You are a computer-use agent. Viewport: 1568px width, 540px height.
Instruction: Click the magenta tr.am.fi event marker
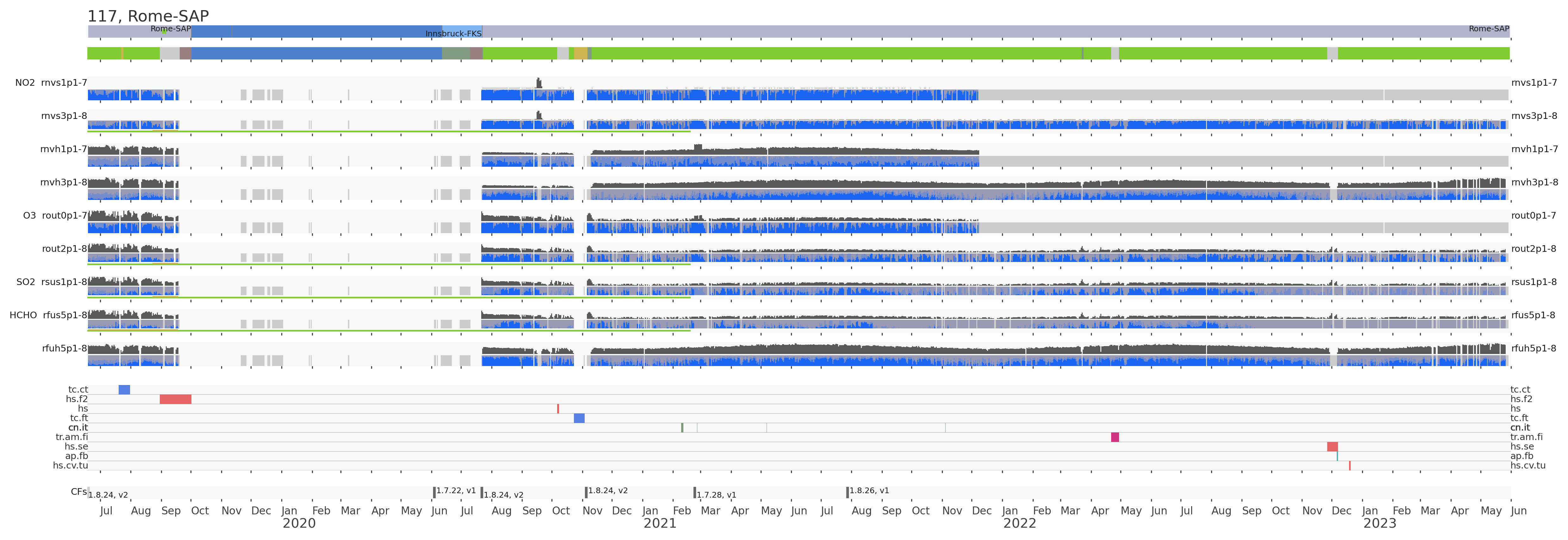1115,437
